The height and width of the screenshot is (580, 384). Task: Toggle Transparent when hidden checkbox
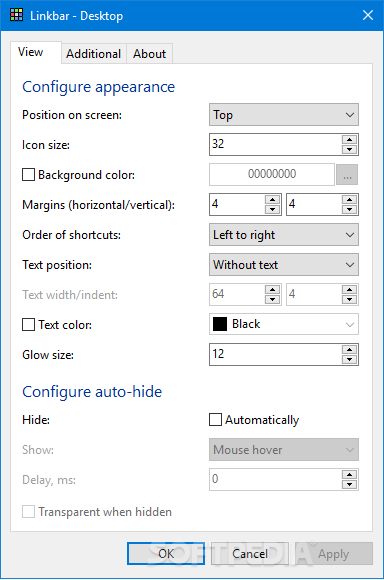pyautogui.click(x=28, y=512)
